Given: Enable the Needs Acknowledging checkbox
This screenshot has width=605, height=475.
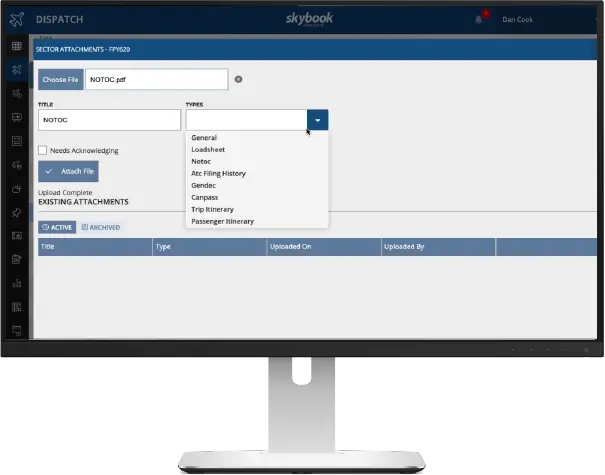Looking at the screenshot, I should [x=42, y=150].
